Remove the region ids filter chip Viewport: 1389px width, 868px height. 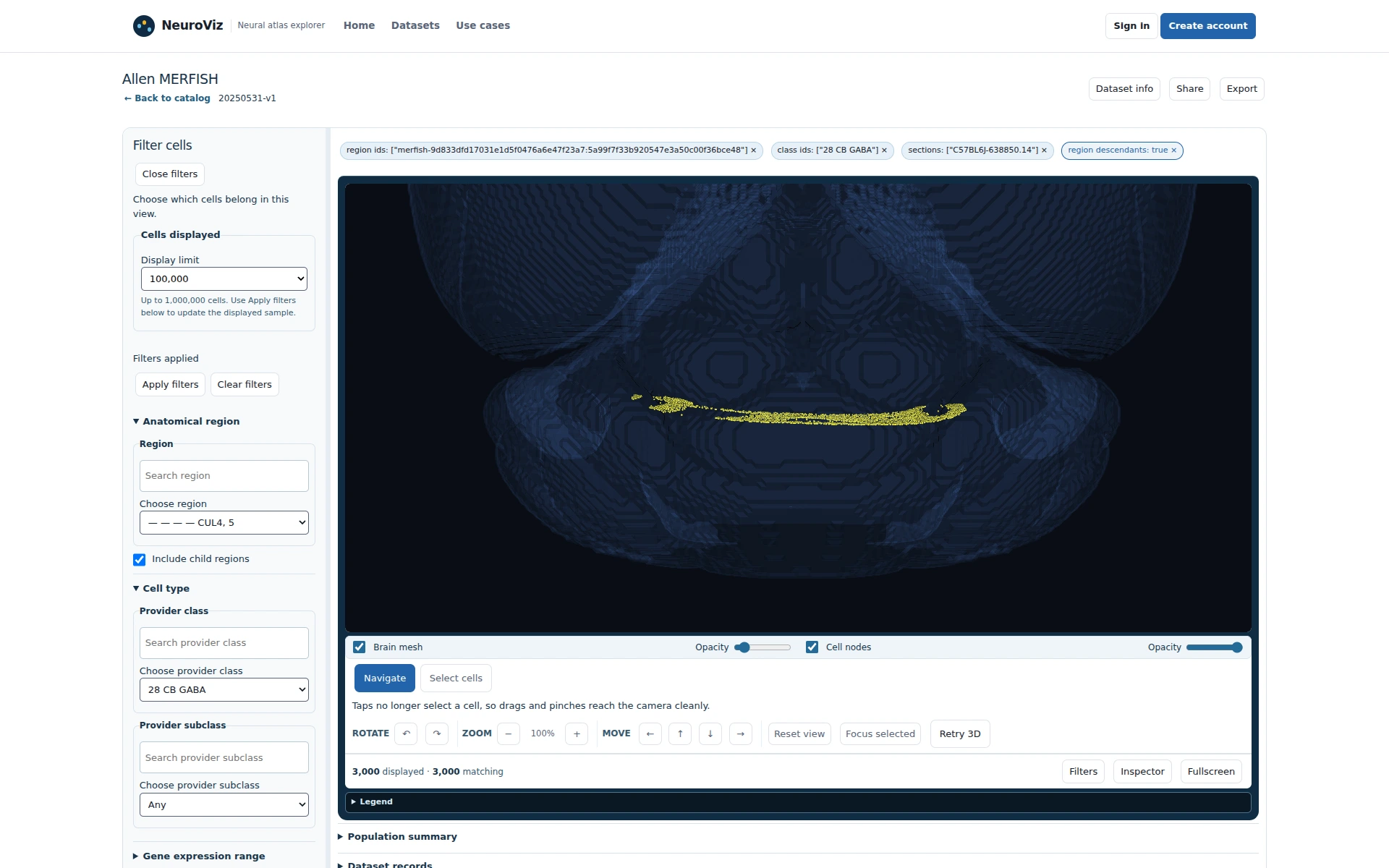753,150
